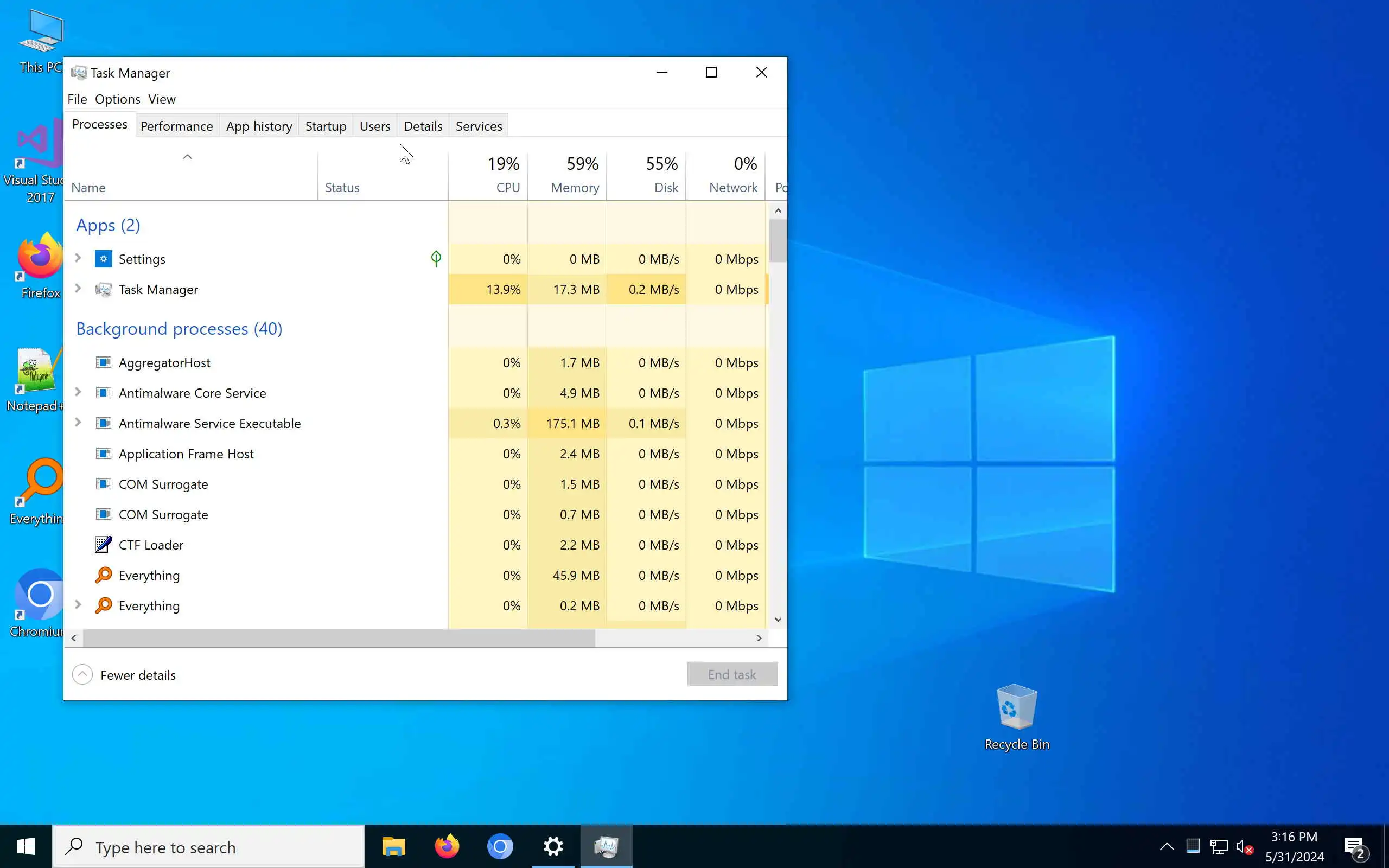The width and height of the screenshot is (1389, 868).
Task: Click the horizontal scrollbar right arrow
Action: [x=759, y=639]
